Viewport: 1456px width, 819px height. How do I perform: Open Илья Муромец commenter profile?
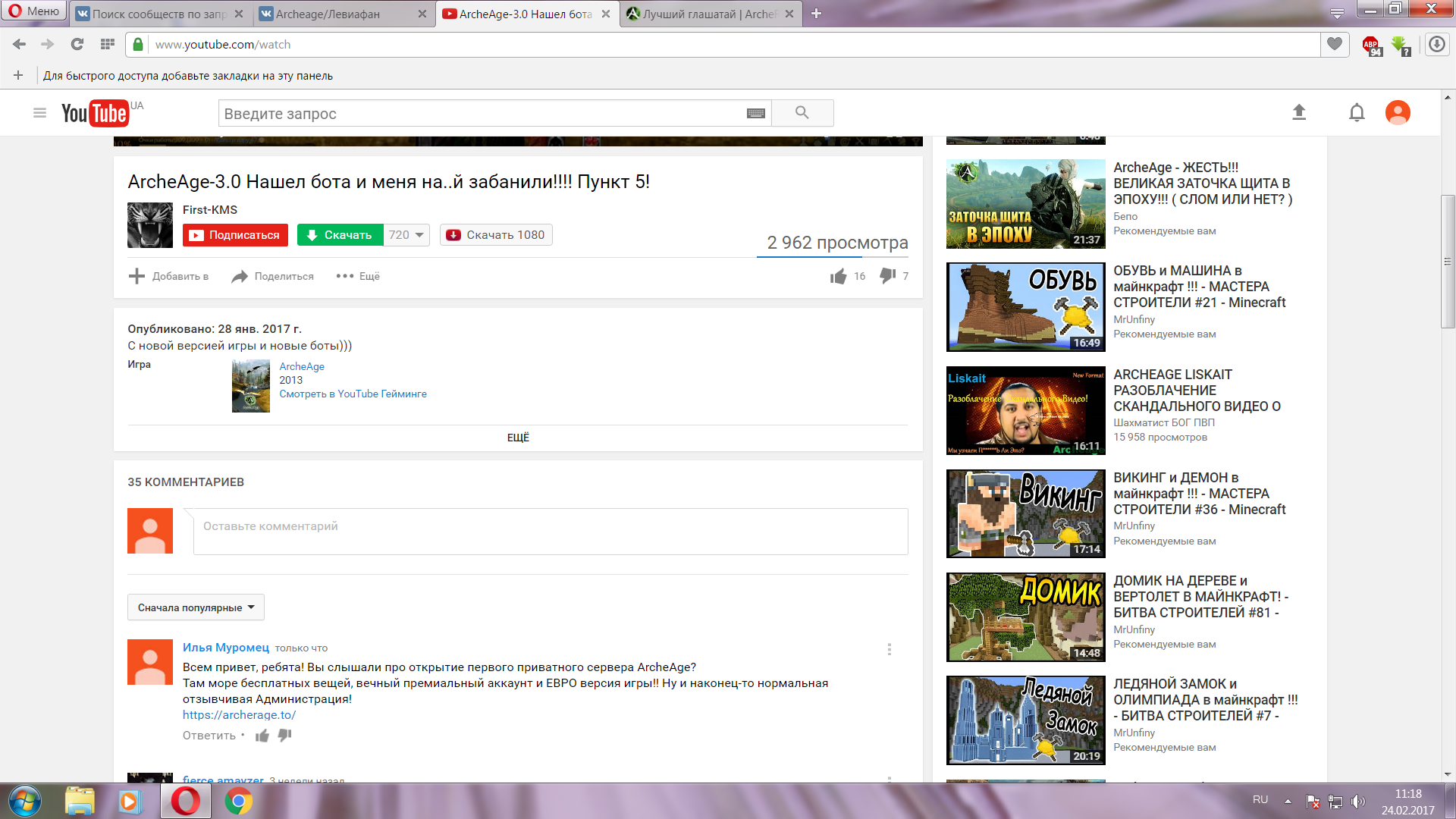pyautogui.click(x=225, y=647)
